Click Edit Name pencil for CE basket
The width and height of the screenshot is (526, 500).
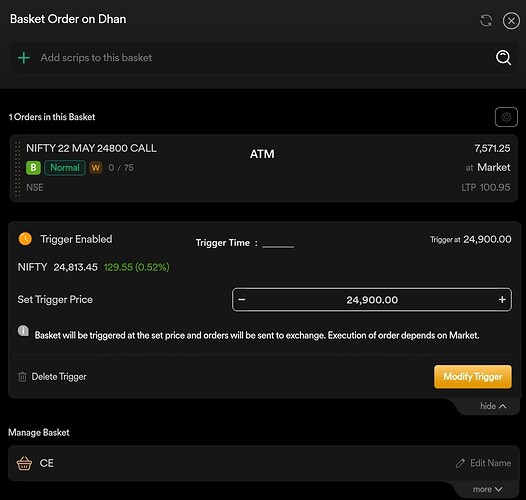pos(483,463)
